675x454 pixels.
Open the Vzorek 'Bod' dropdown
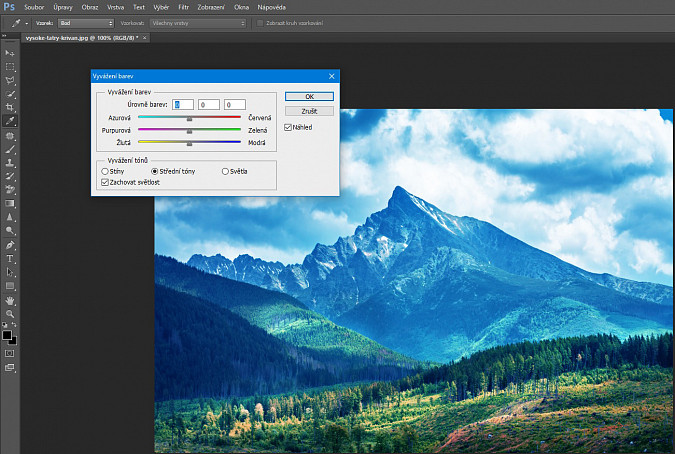(86, 23)
